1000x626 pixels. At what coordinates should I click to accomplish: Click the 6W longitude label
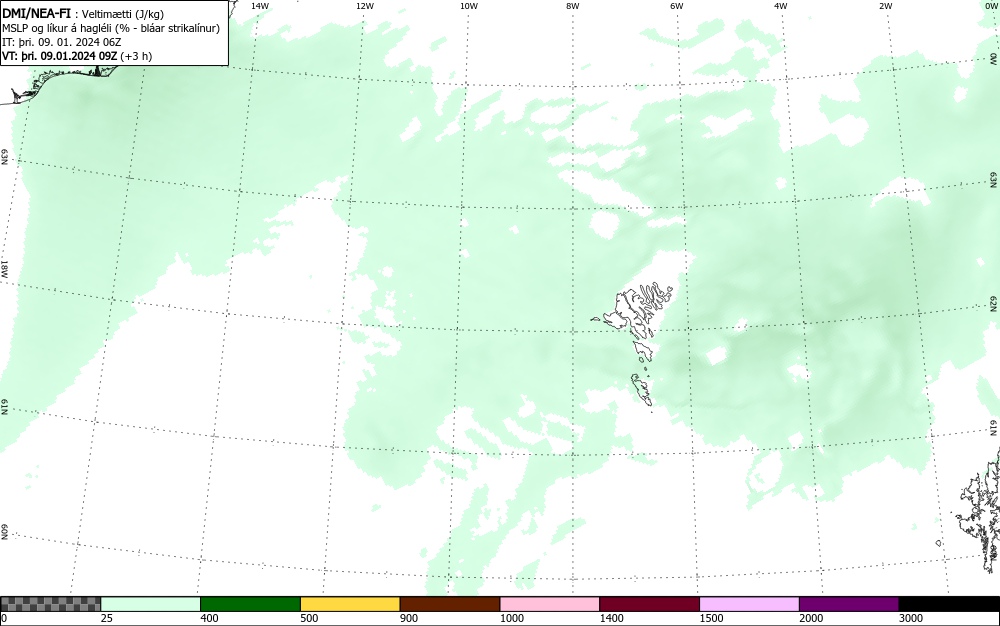(677, 6)
